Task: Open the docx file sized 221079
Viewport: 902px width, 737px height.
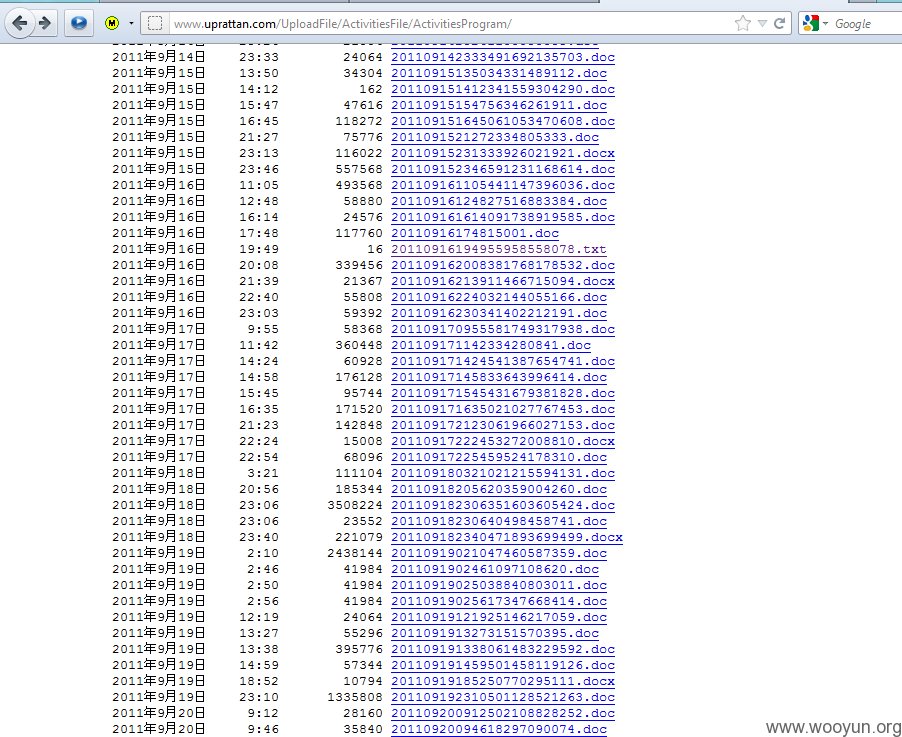Action: tap(507, 538)
